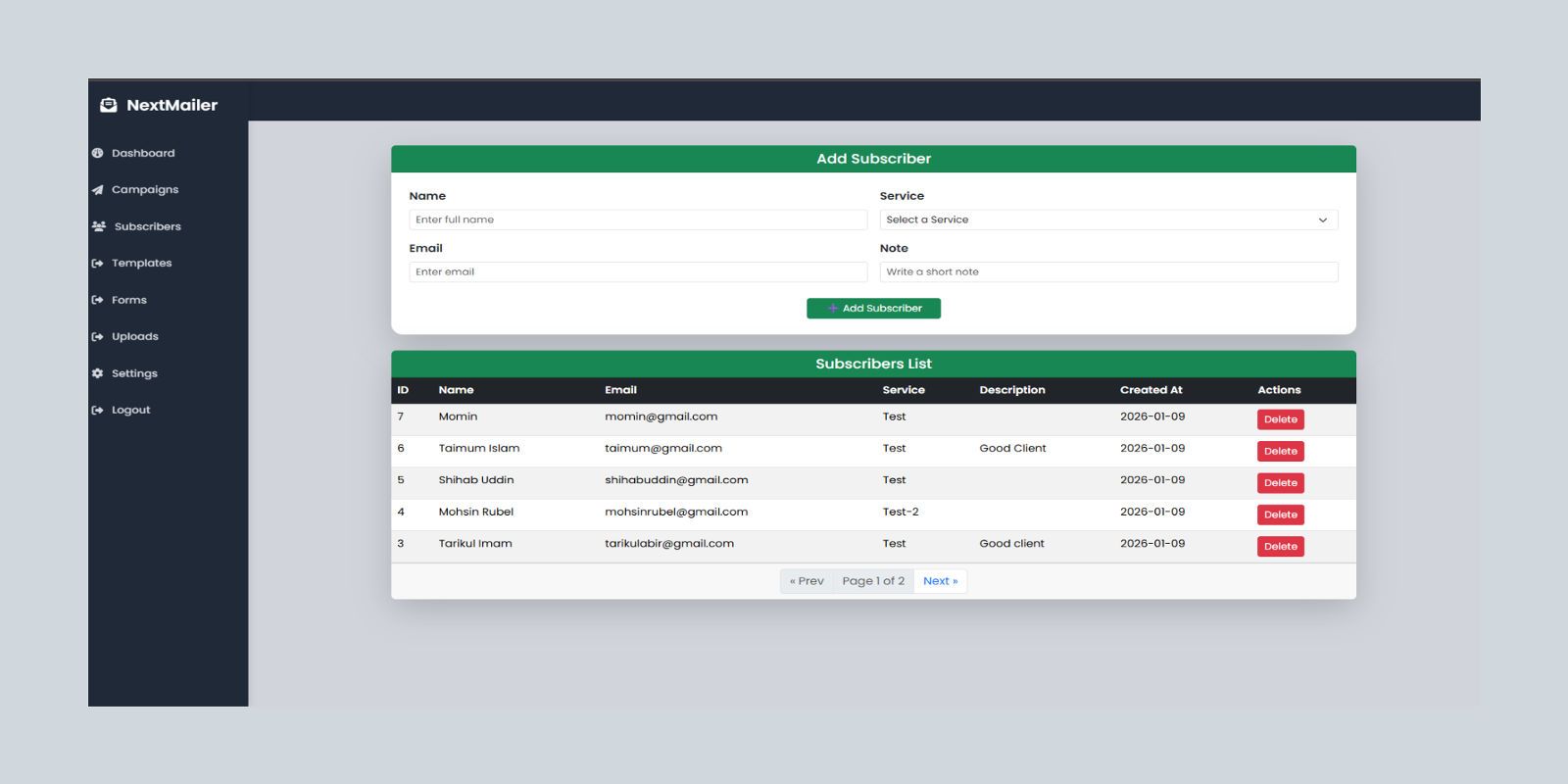Click the Prev pagination link

807,581
